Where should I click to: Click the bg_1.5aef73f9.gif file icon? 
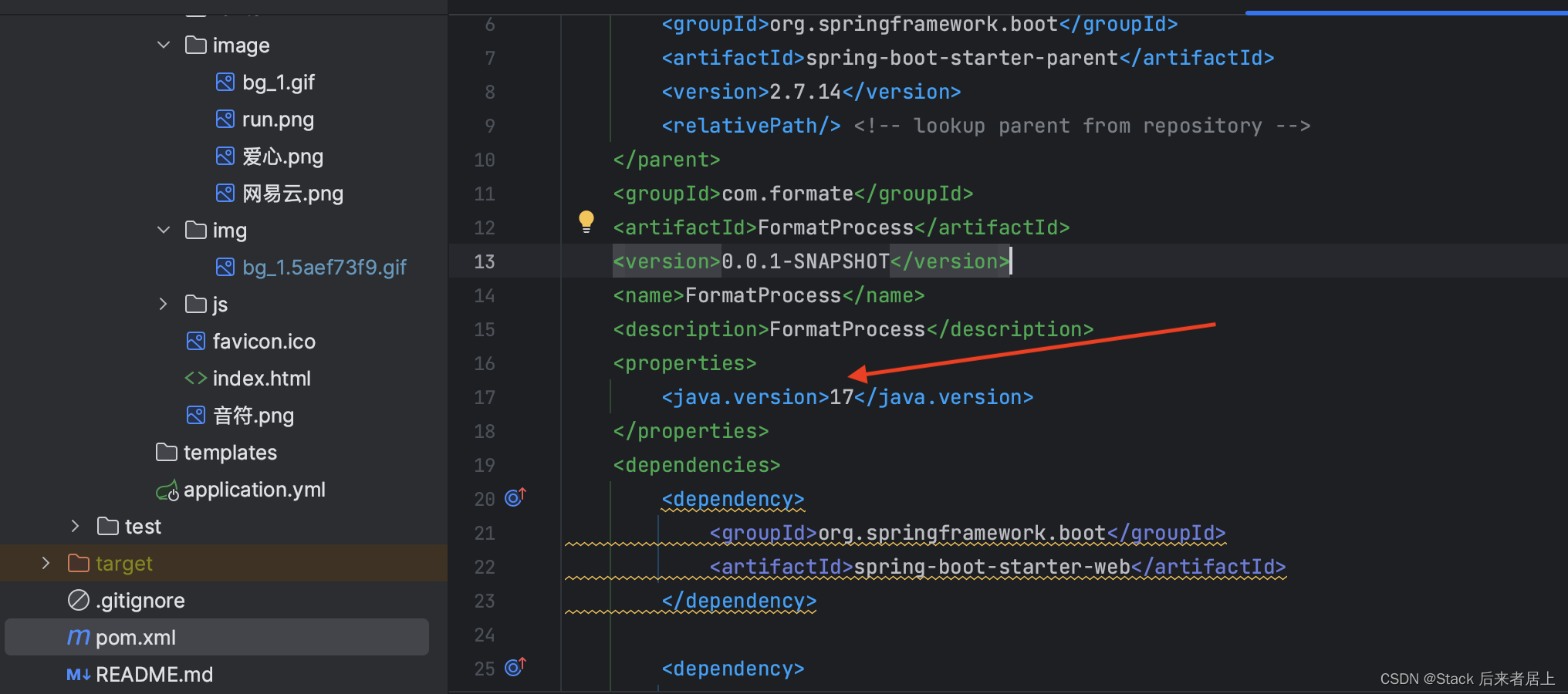click(x=225, y=267)
